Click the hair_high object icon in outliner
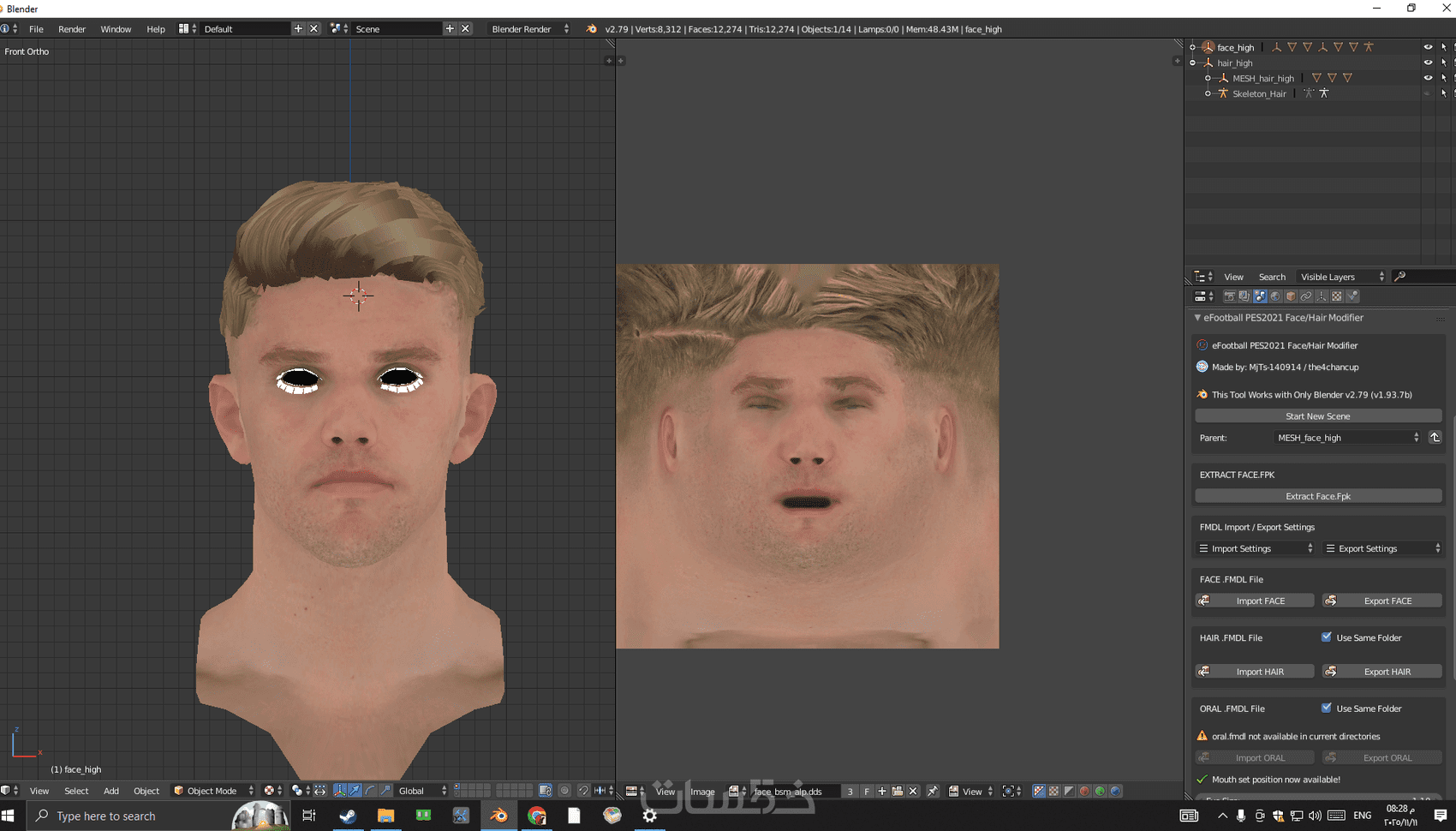The height and width of the screenshot is (831, 1456). [1208, 63]
